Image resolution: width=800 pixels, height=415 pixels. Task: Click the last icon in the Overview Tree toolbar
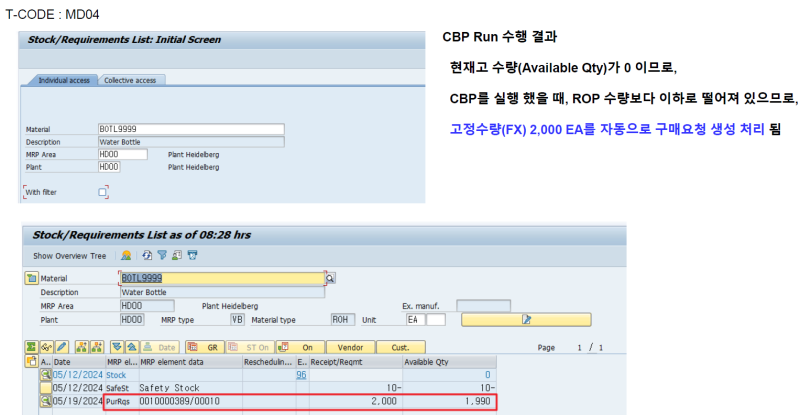tap(192, 255)
